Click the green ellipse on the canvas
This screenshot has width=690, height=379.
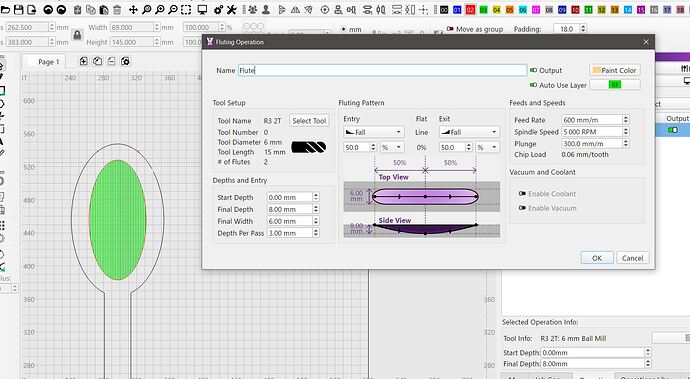coord(117,220)
